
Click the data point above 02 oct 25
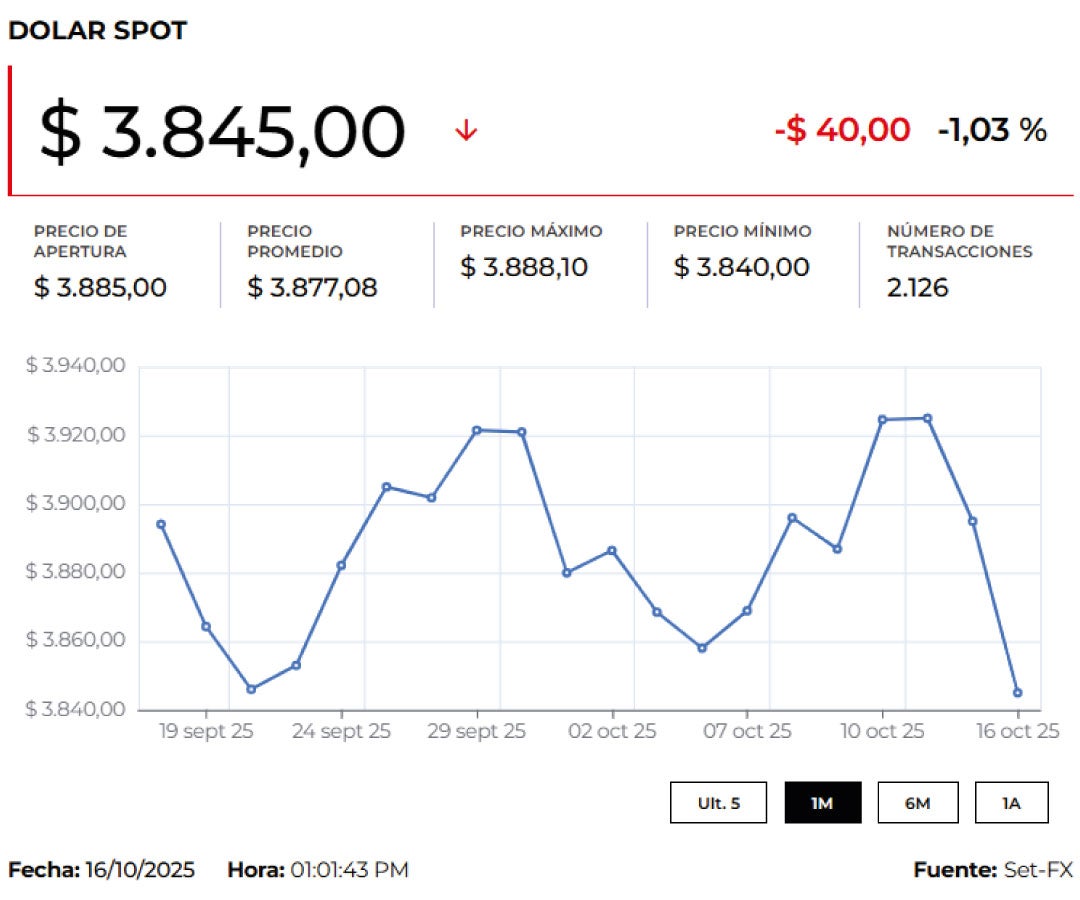(x=612, y=550)
